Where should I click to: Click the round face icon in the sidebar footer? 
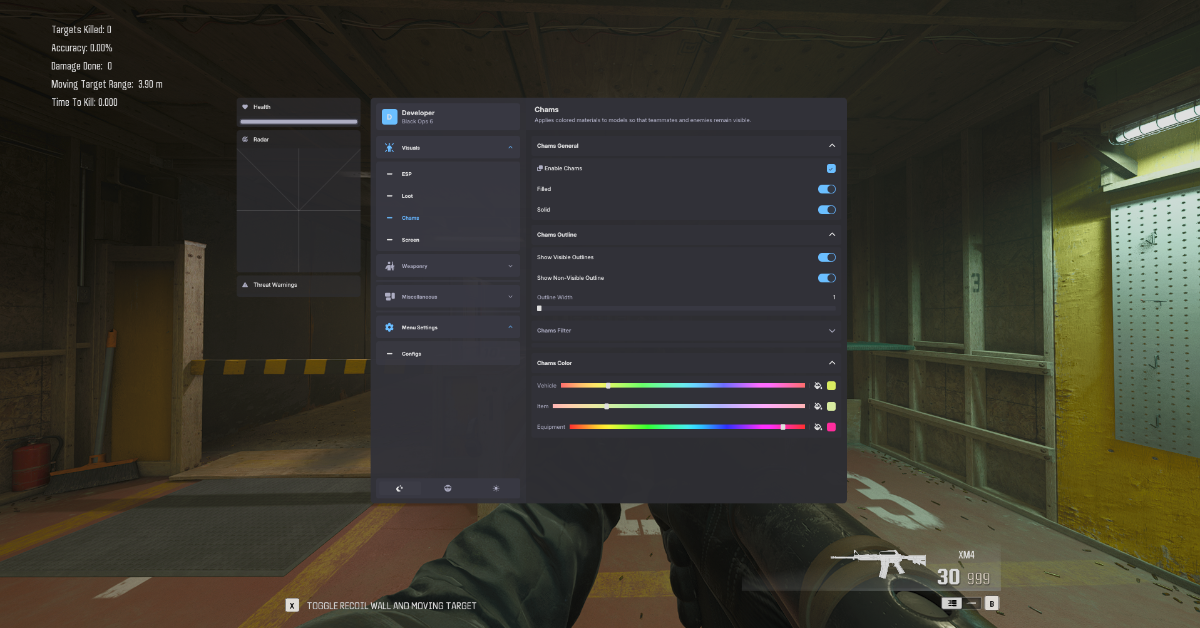pyautogui.click(x=448, y=488)
